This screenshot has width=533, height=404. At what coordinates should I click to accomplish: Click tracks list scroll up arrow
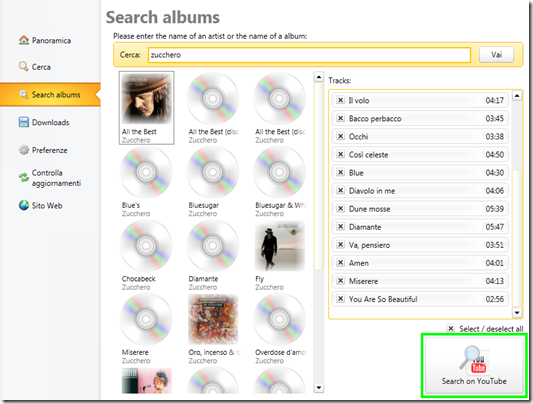pyautogui.click(x=517, y=95)
